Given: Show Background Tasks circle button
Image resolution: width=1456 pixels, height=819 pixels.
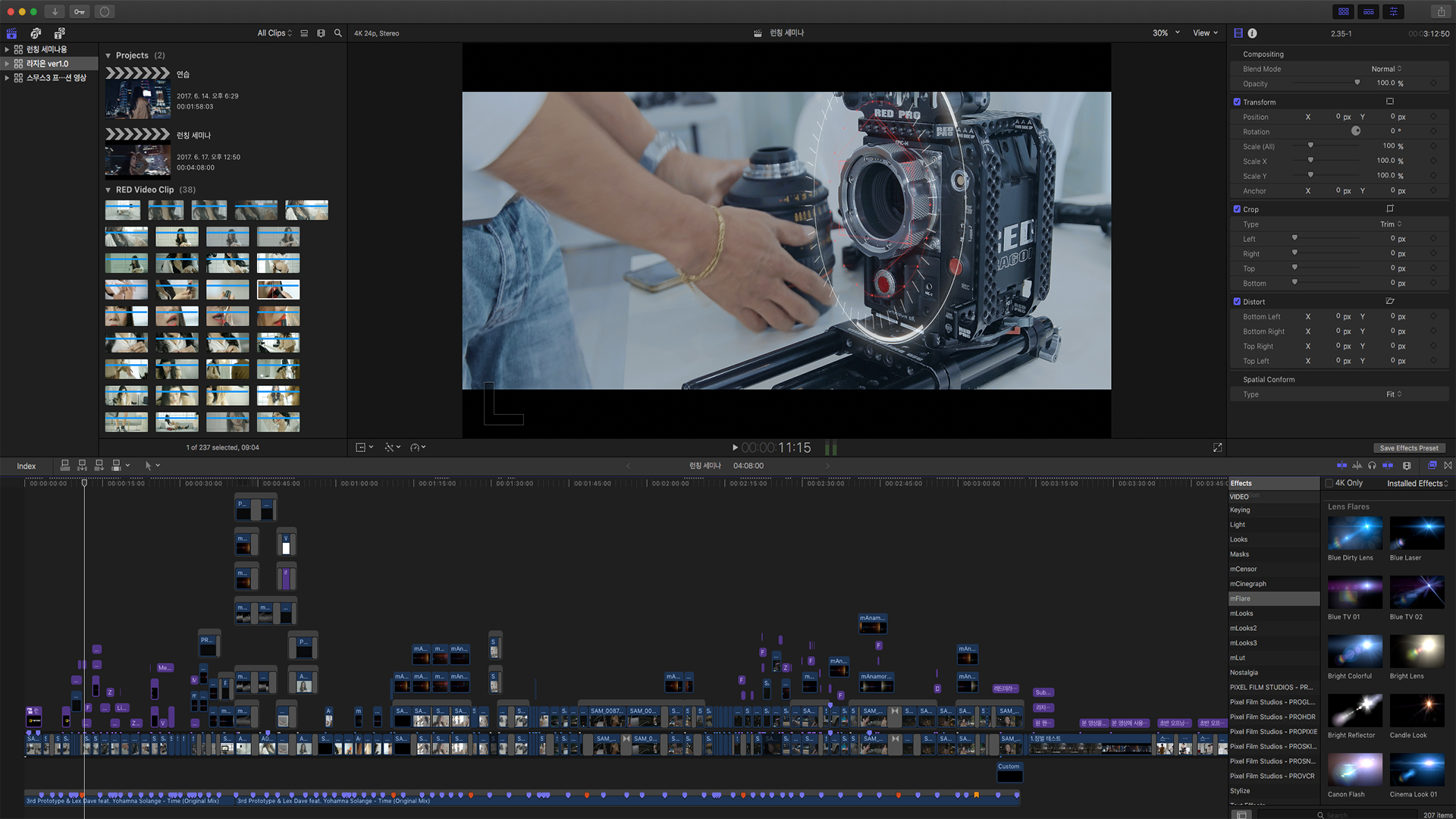Looking at the screenshot, I should 105,11.
